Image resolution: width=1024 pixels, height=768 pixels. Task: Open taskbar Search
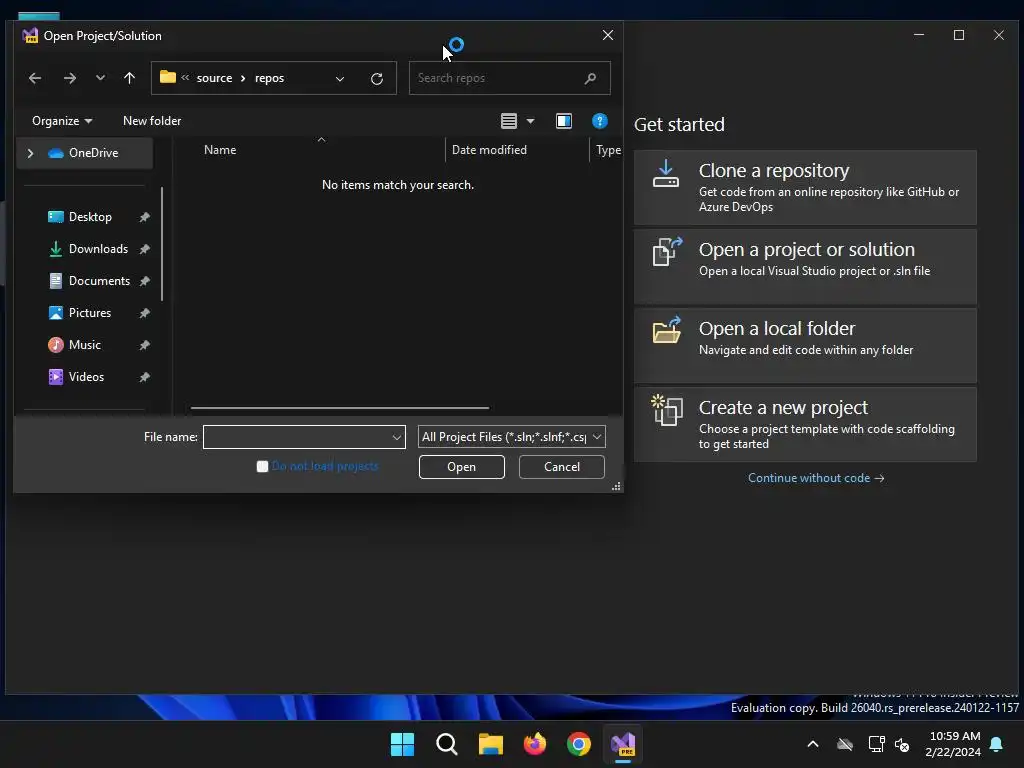(447, 744)
